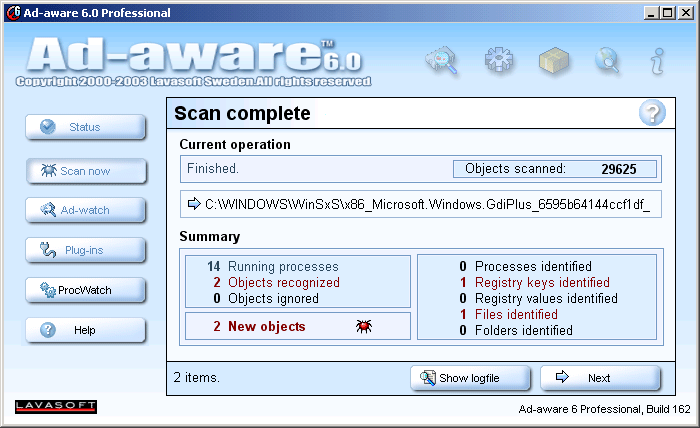Launch ProcWatch from the sidebar
Viewport: 700px width, 428px height.
pos(86,290)
